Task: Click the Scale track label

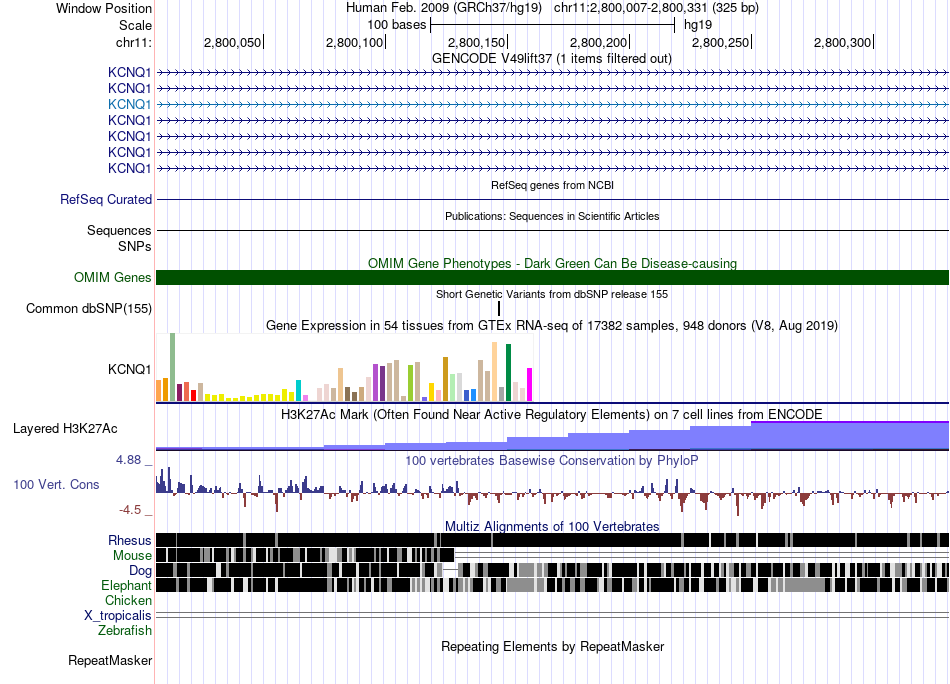Action: tap(135, 25)
